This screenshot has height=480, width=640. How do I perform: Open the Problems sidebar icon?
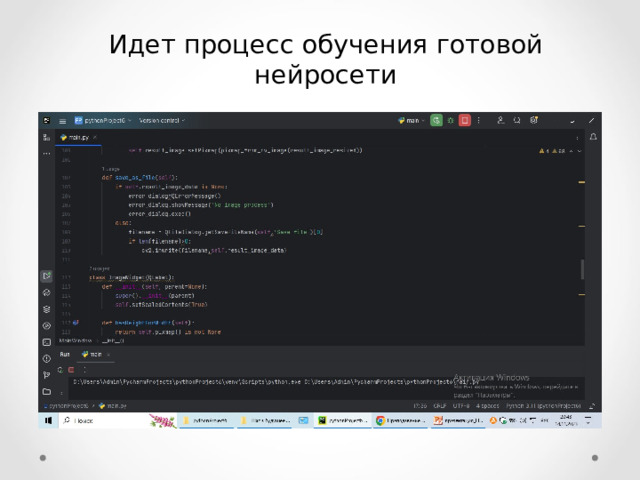click(x=47, y=359)
